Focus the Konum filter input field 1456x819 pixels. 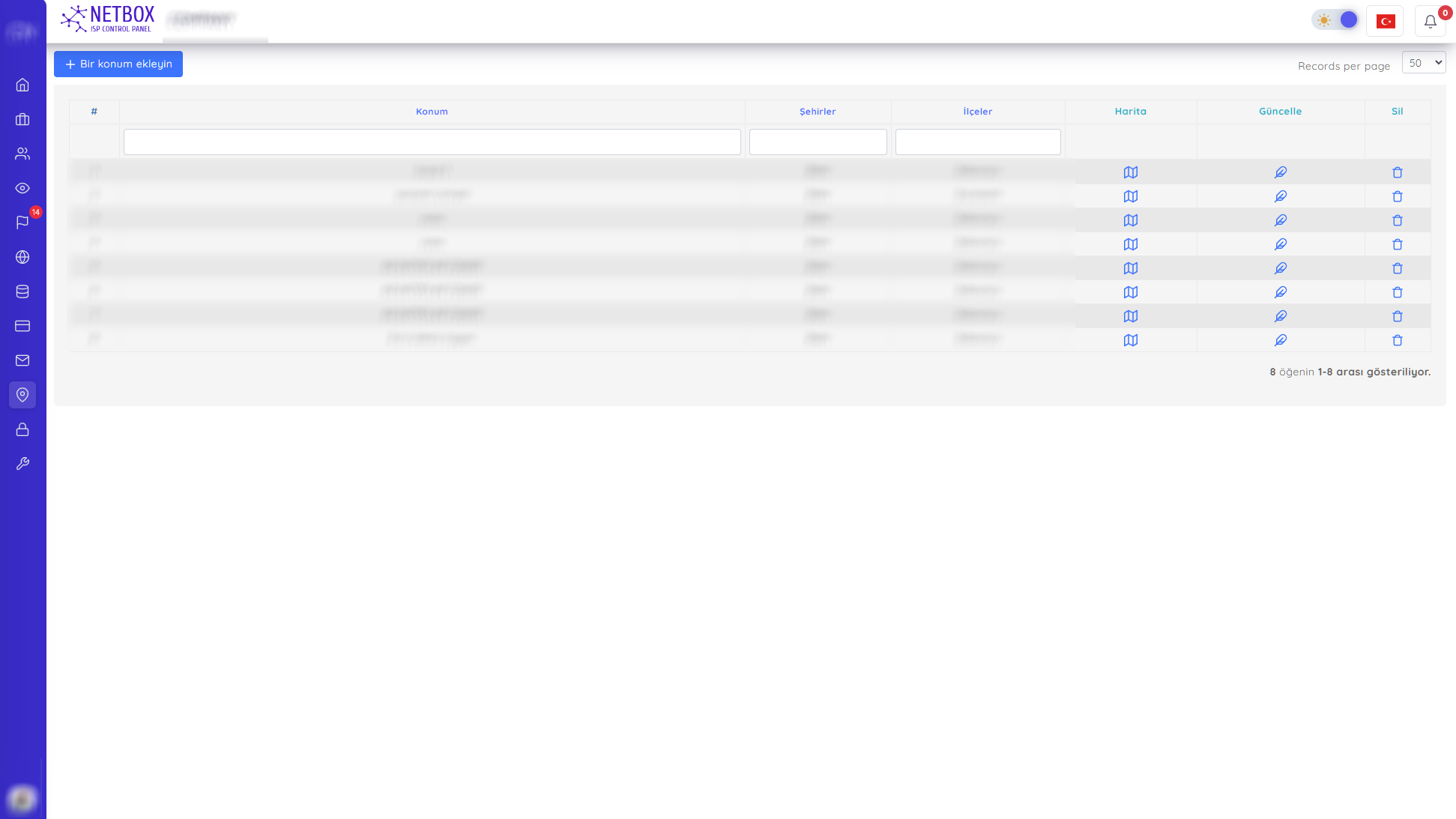pos(432,142)
